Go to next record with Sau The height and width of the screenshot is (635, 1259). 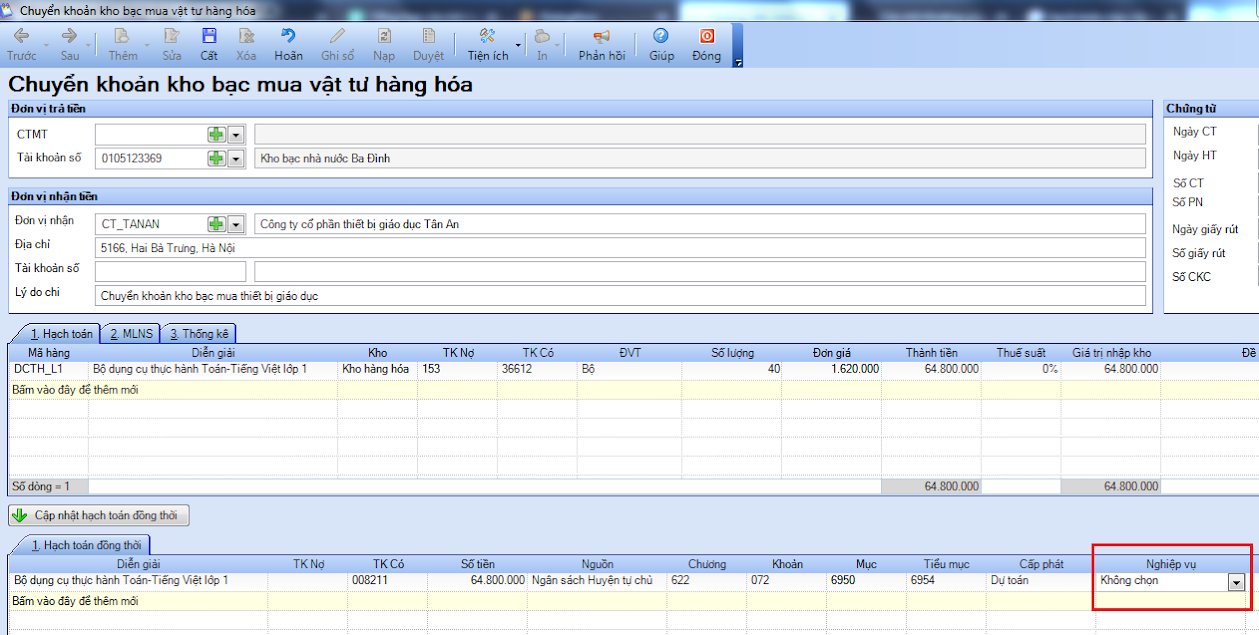click(x=70, y=45)
